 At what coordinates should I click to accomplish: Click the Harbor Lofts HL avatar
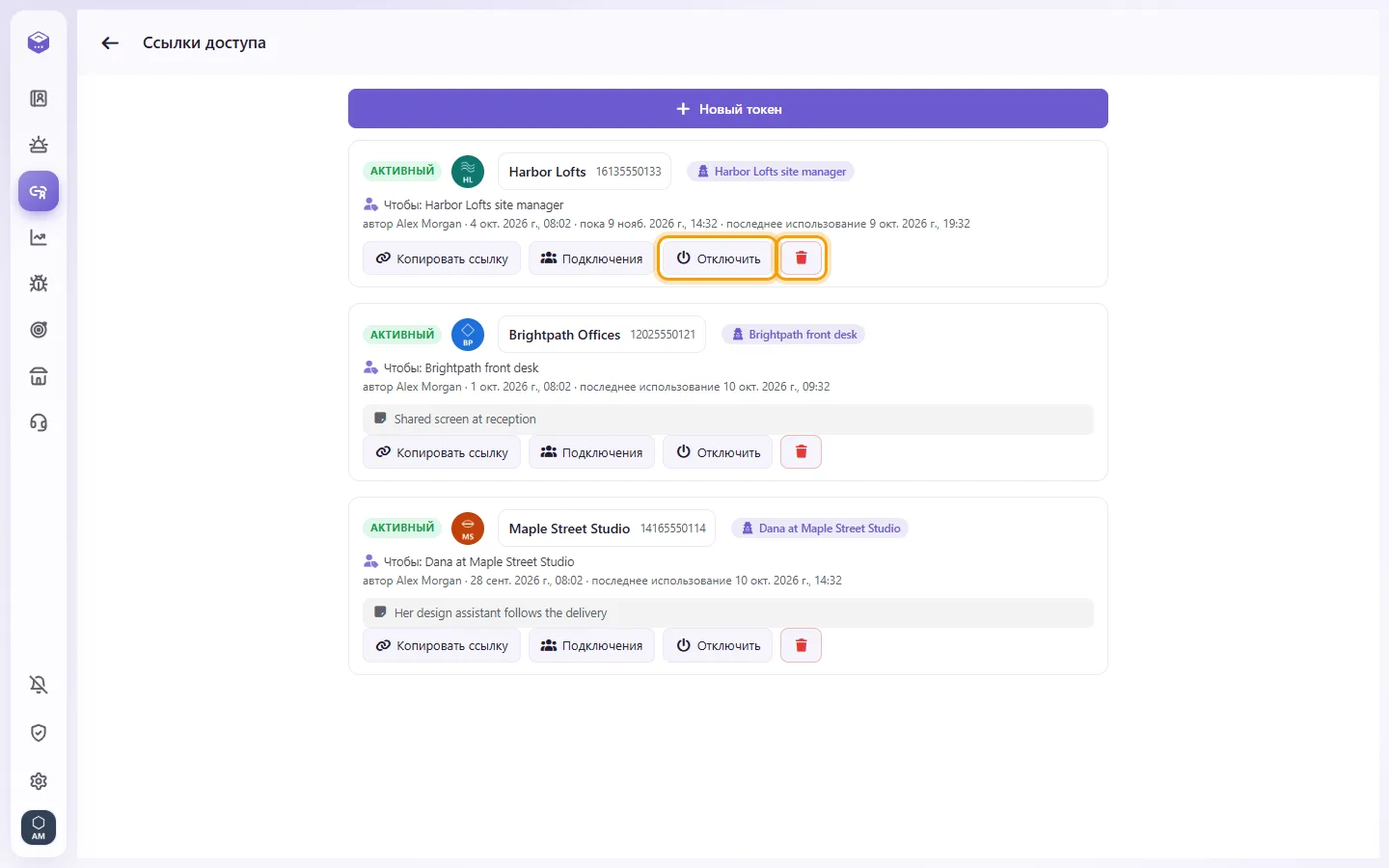click(x=468, y=172)
